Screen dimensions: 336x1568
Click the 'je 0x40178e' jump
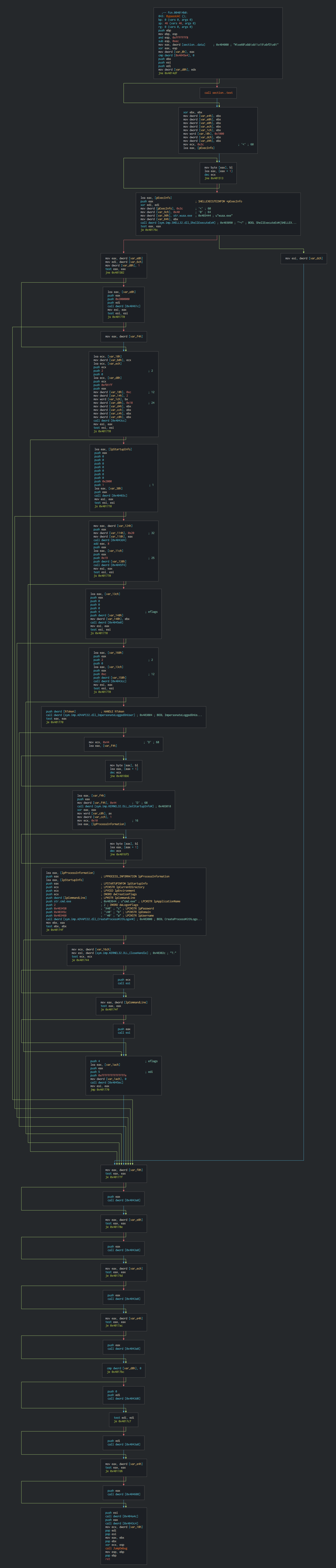coord(114,1227)
